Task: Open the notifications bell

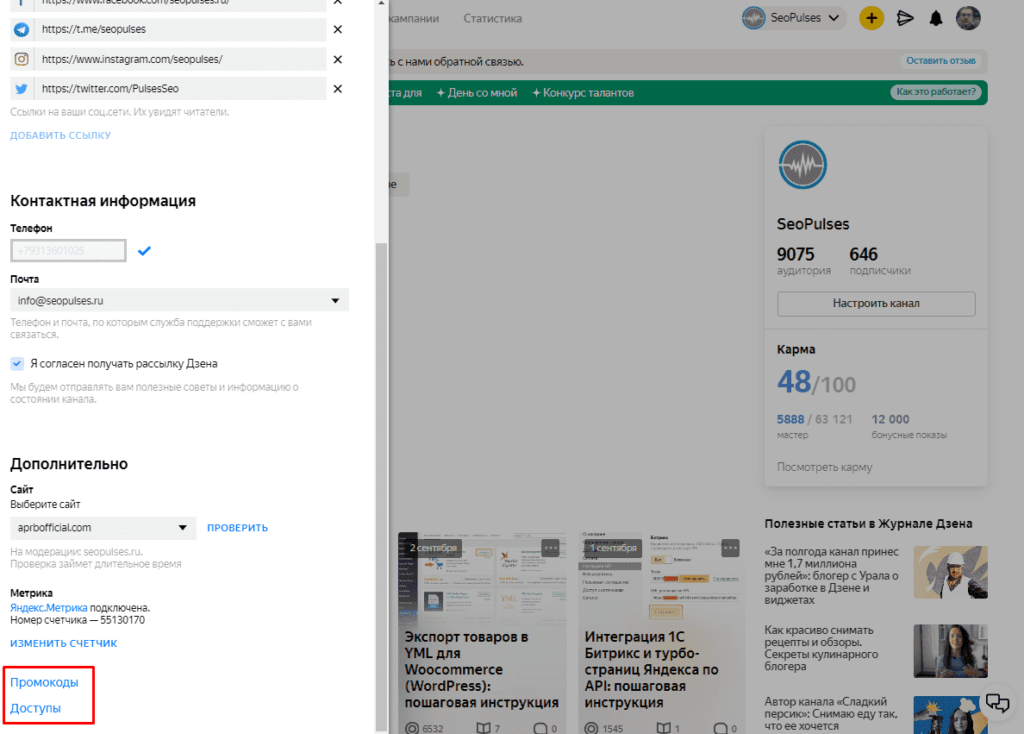Action: (x=936, y=18)
